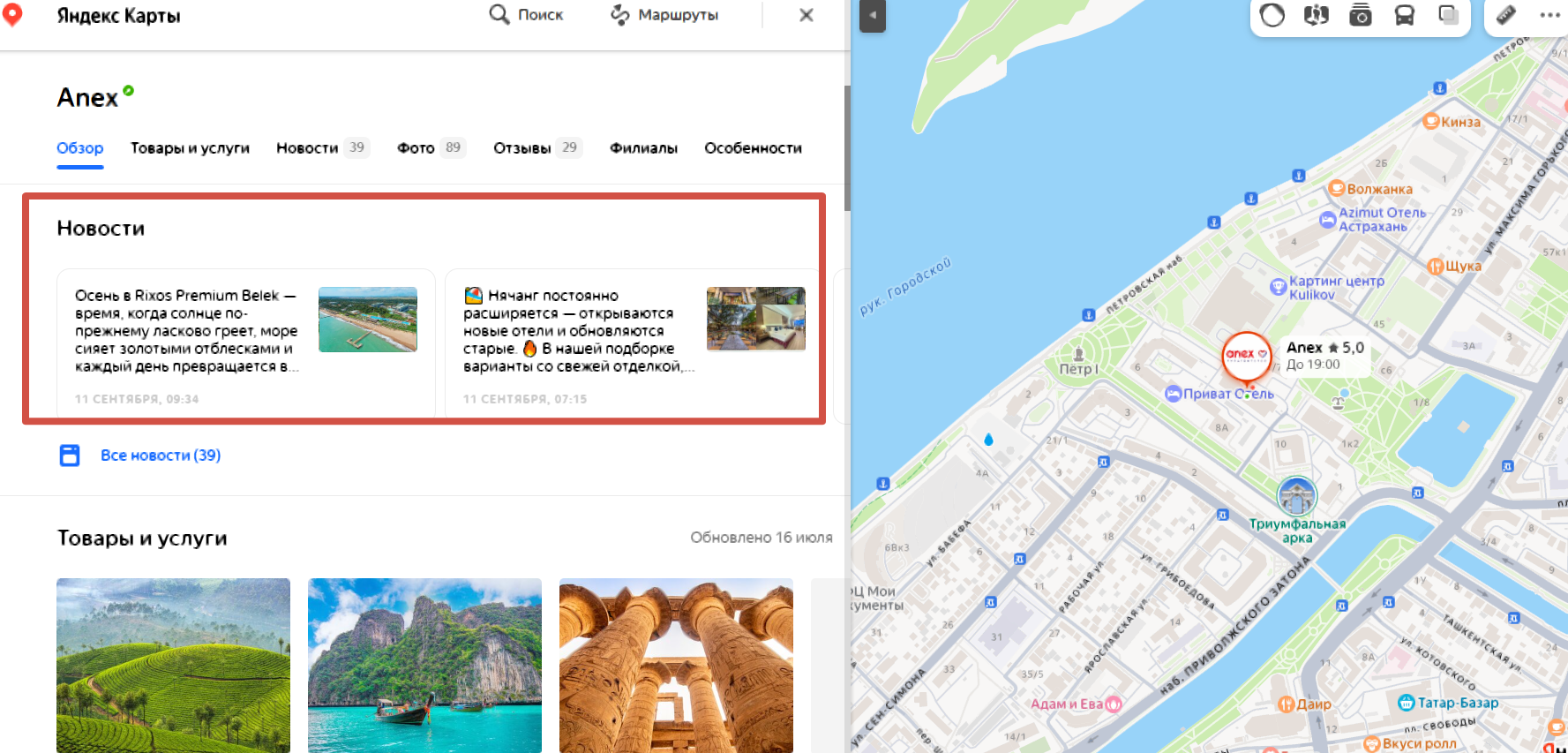Open the map layers selector
Viewport: 1568px width, 753px height.
coord(1448,15)
